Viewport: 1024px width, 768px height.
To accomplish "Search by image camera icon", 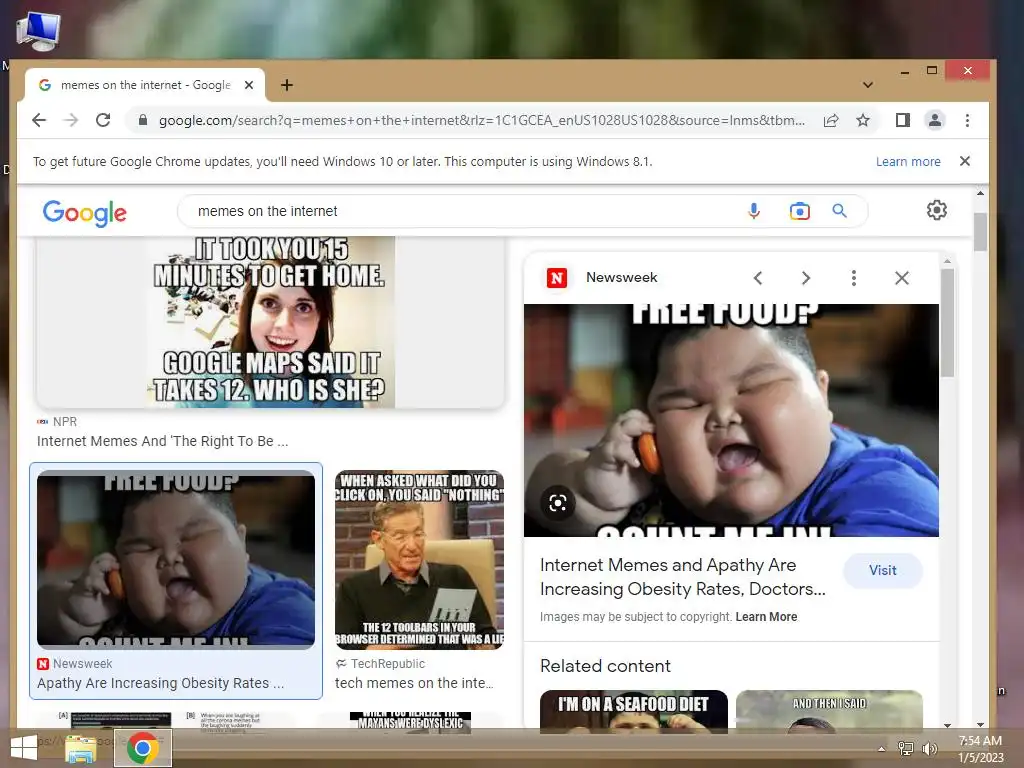I will coord(799,211).
